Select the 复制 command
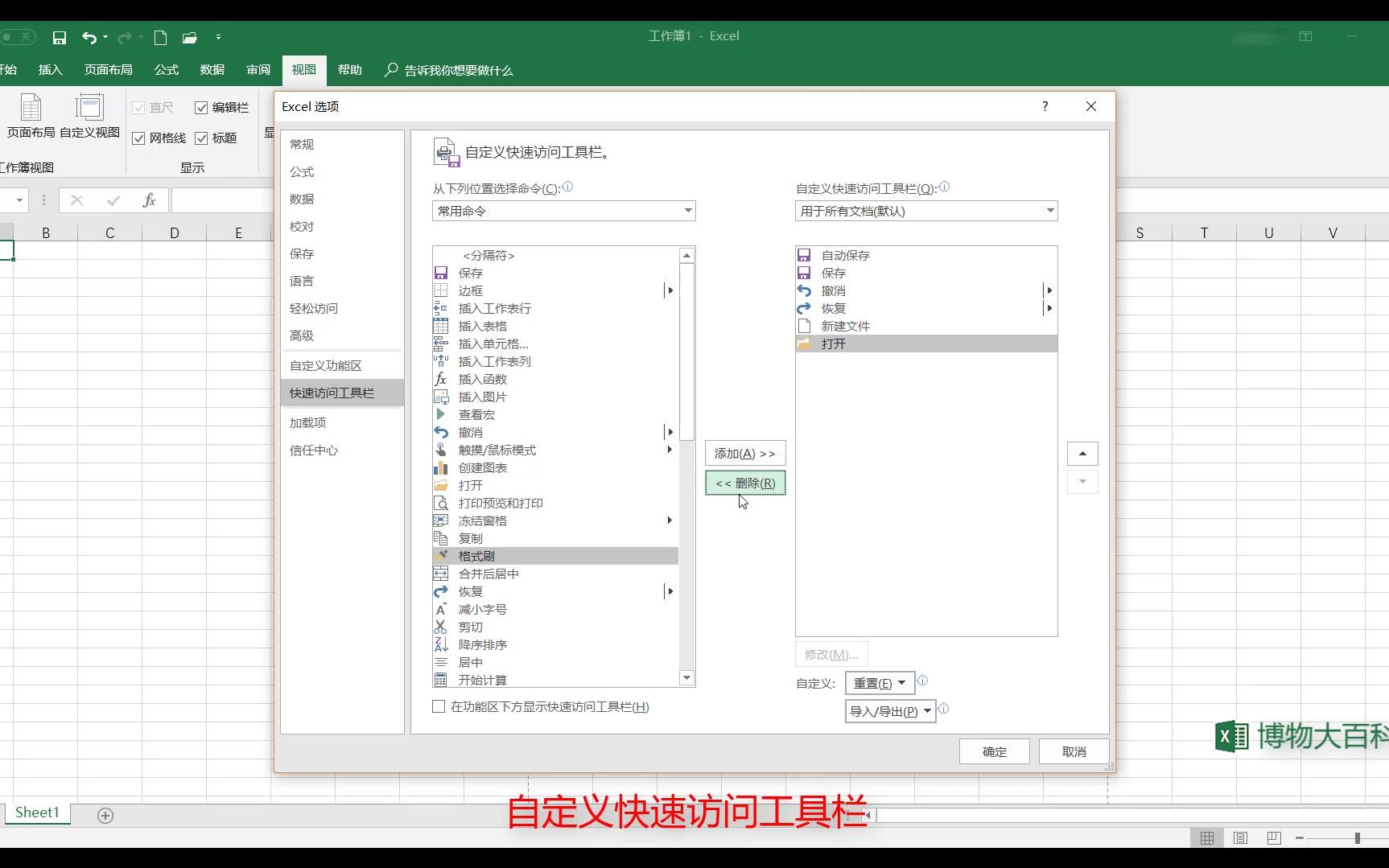The width and height of the screenshot is (1389, 868). pyautogui.click(x=555, y=538)
